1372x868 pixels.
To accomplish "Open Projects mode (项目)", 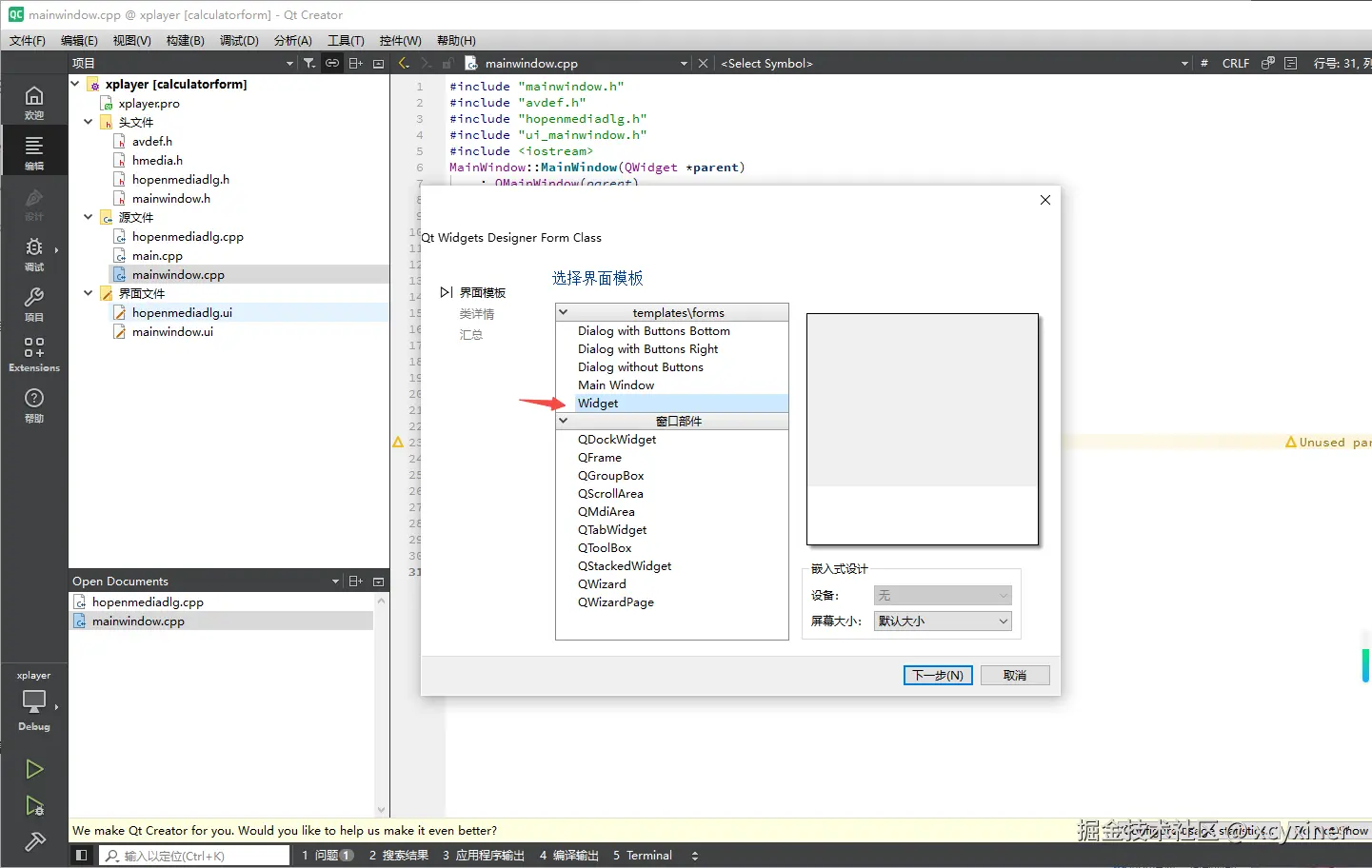I will tap(34, 305).
